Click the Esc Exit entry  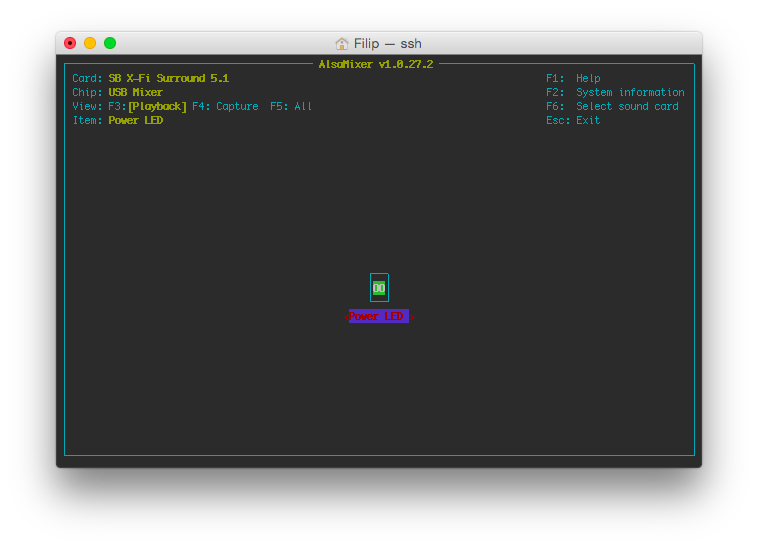[x=573, y=120]
